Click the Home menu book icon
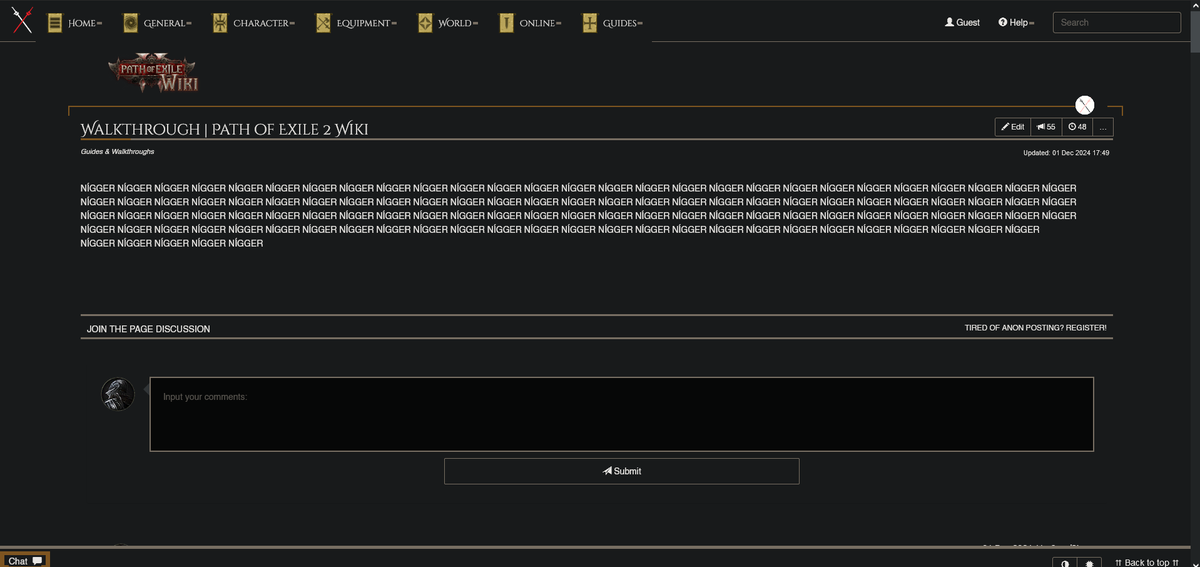The image size is (1200, 567). click(55, 23)
